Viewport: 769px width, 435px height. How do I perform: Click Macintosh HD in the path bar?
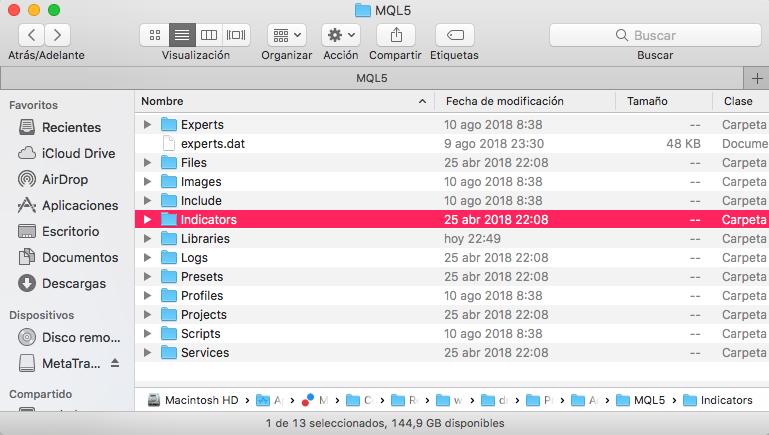193,400
